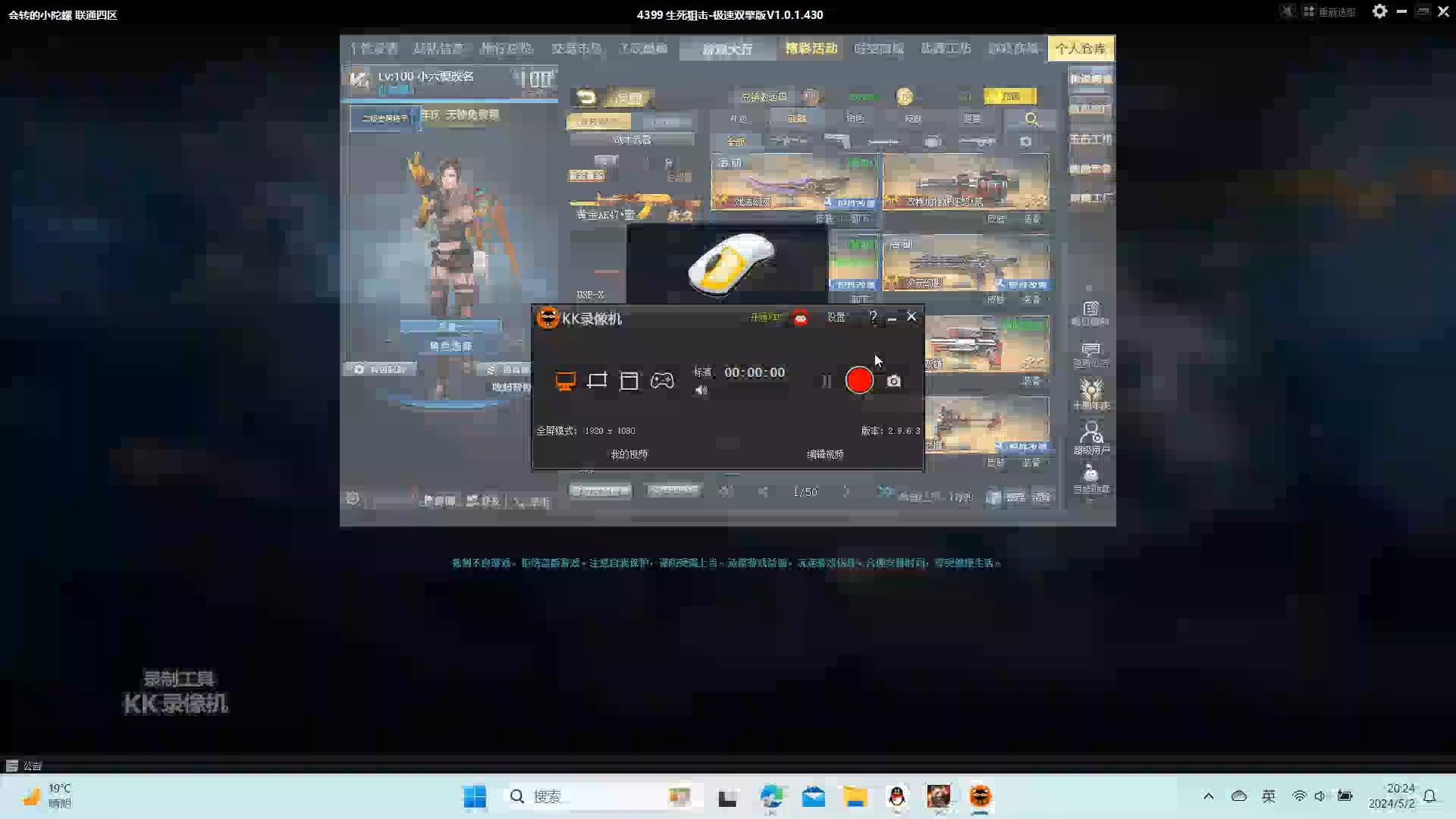Click the 开通VIP link in KK录像机
This screenshot has width=1456, height=819.
[765, 318]
